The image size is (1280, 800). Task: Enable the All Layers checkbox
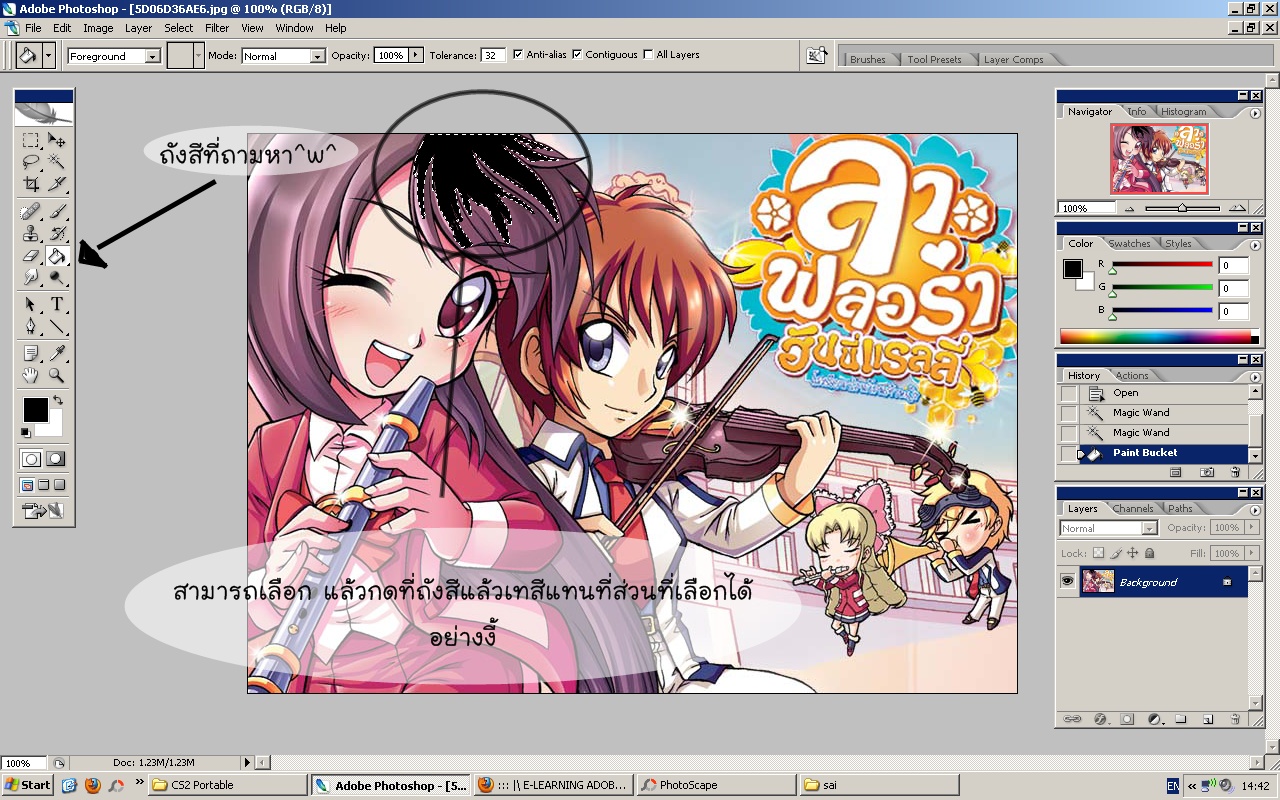[648, 55]
